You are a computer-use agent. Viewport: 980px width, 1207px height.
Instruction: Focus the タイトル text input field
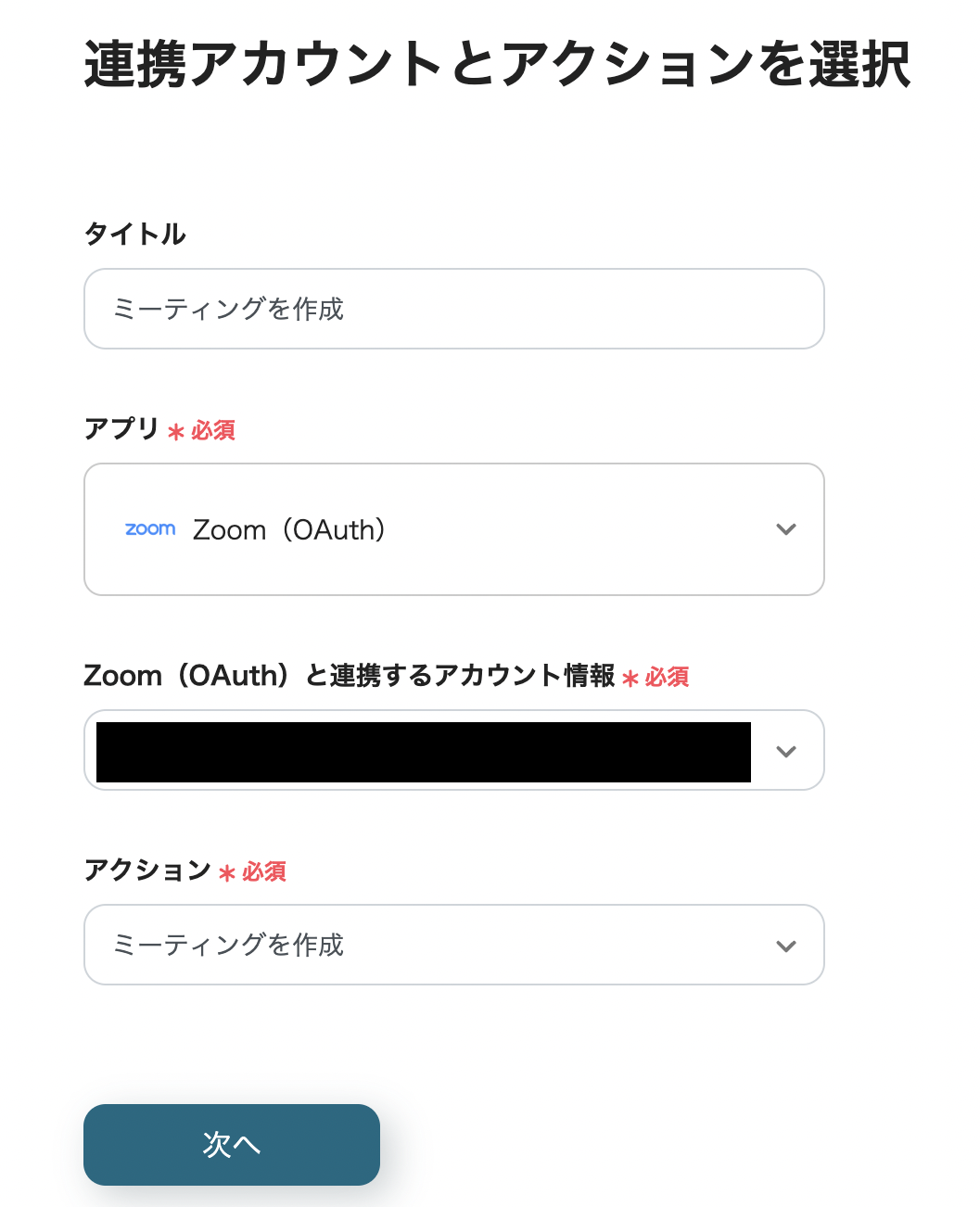tap(454, 309)
